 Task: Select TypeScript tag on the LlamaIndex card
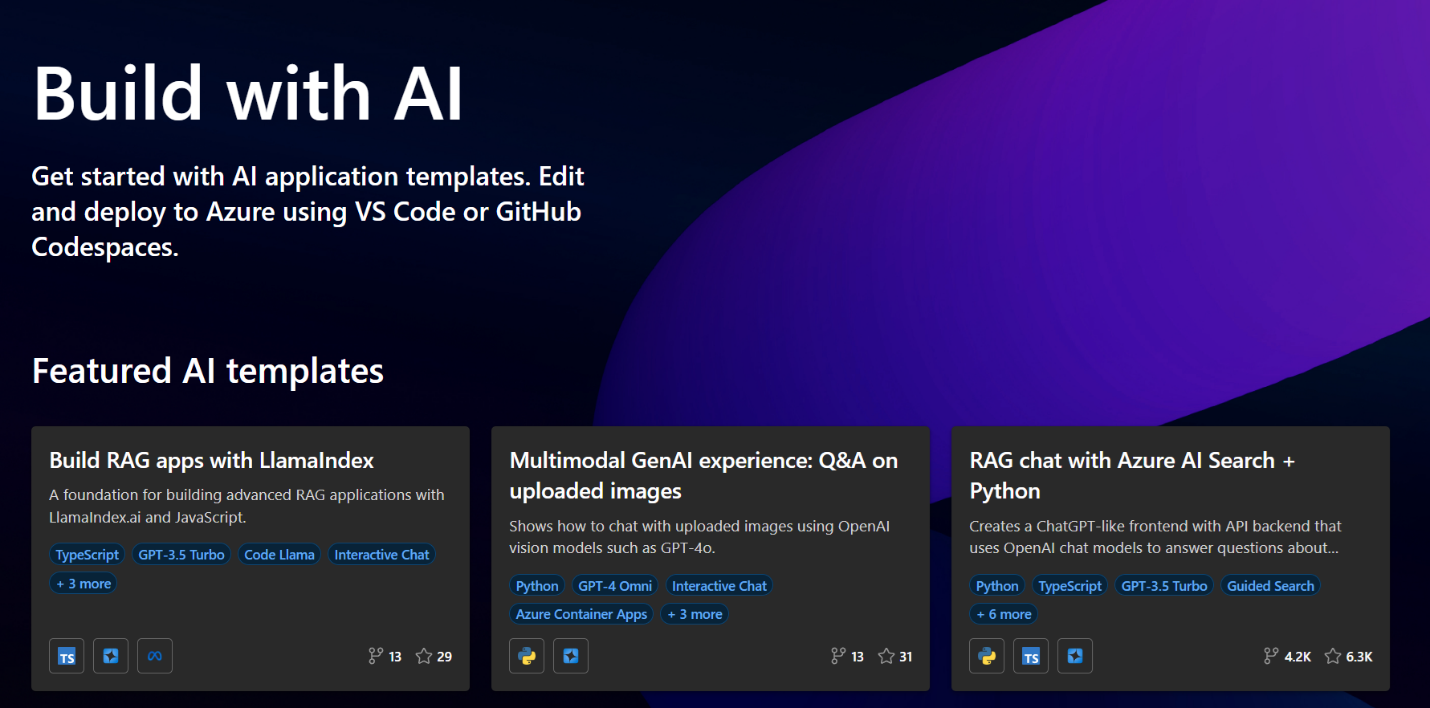coord(88,554)
